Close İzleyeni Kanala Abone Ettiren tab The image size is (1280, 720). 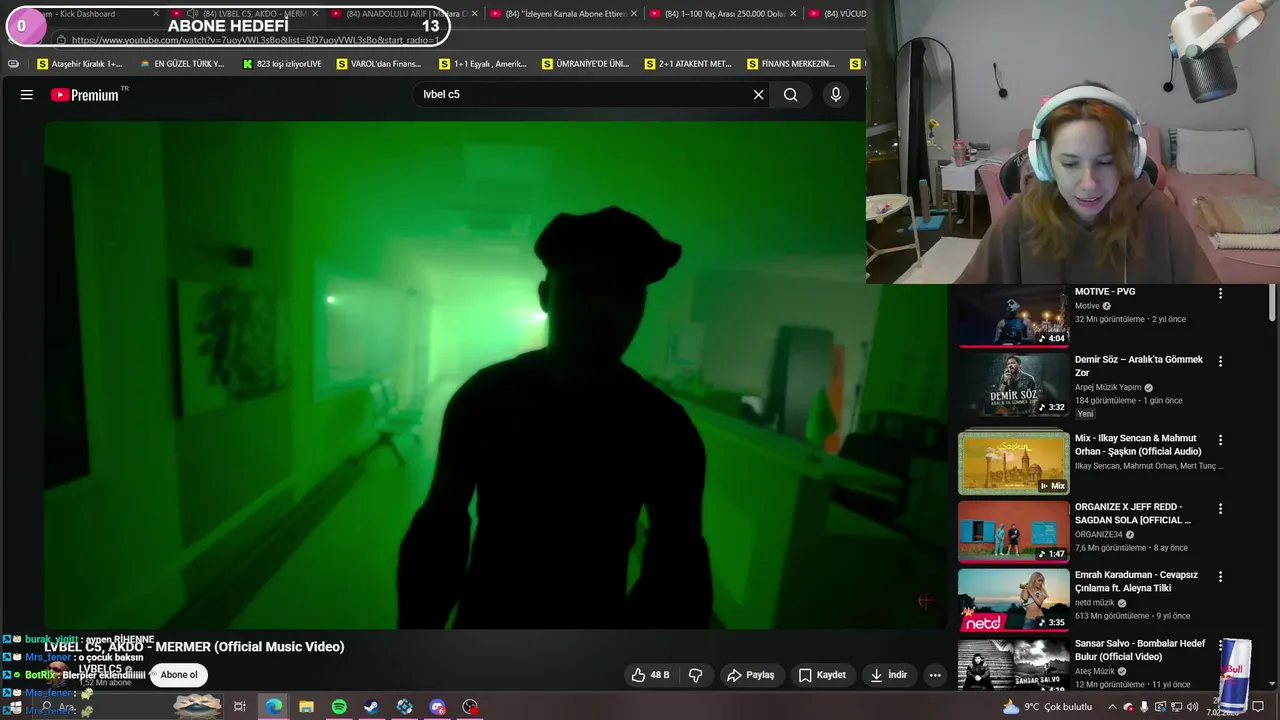(633, 14)
